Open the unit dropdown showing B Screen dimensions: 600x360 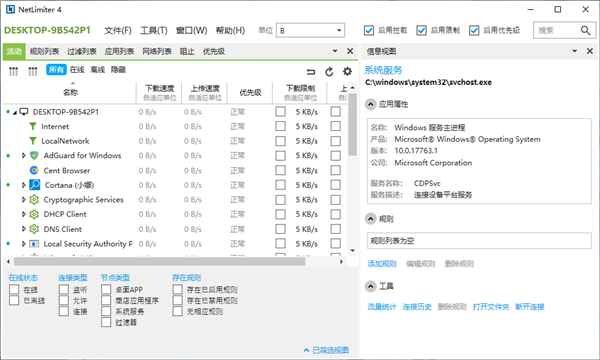310,30
